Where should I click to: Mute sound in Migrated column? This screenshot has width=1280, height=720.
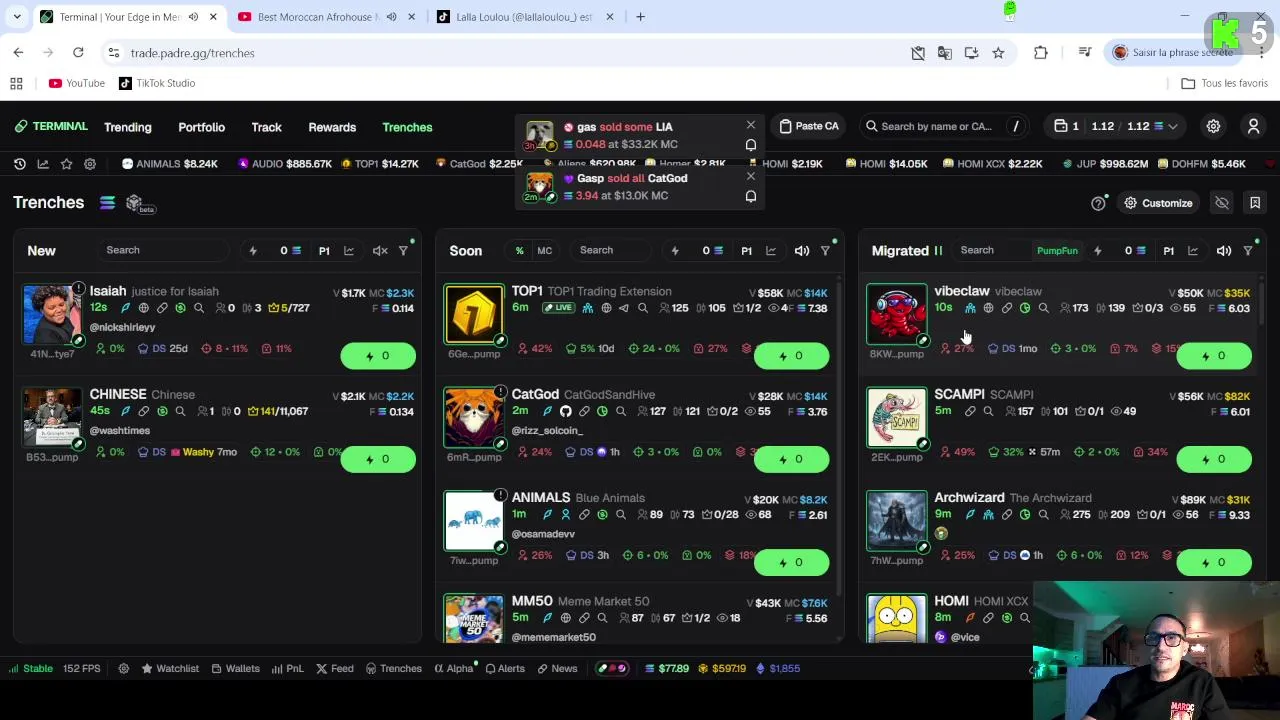click(1224, 251)
